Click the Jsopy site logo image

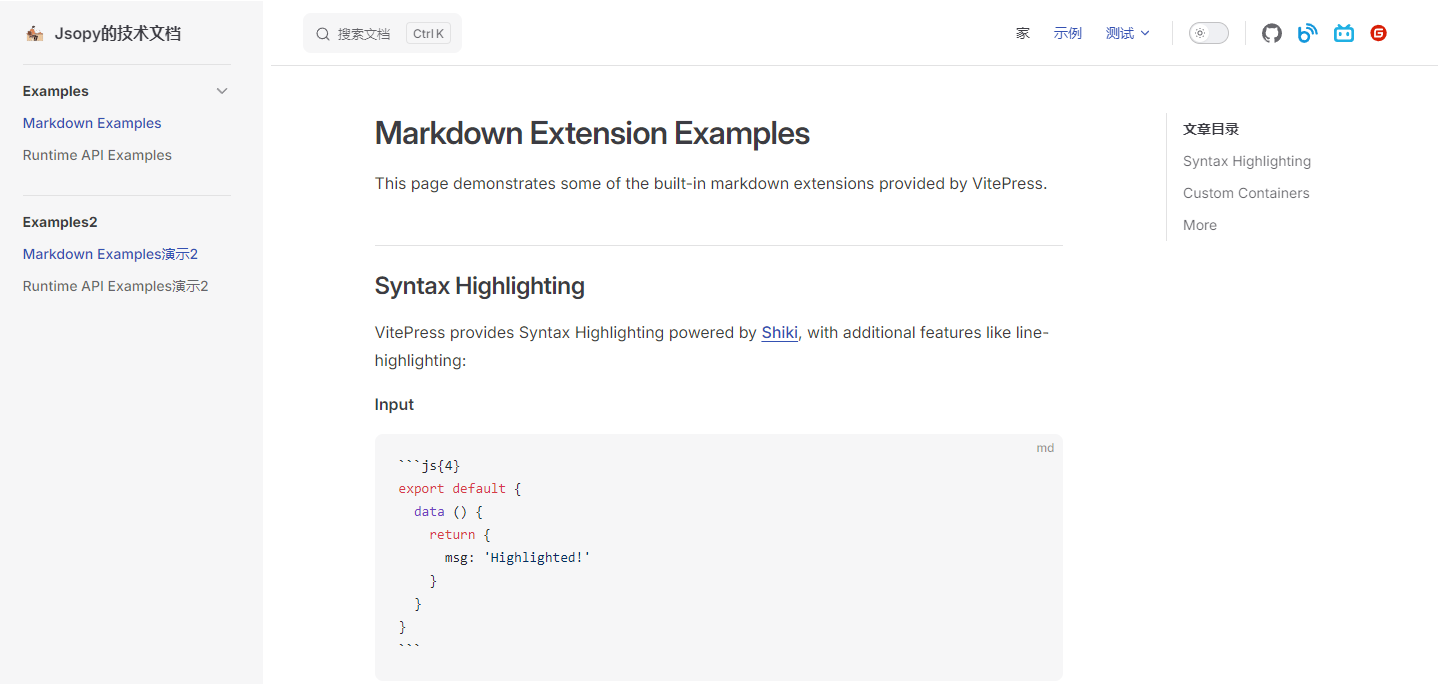click(x=35, y=33)
